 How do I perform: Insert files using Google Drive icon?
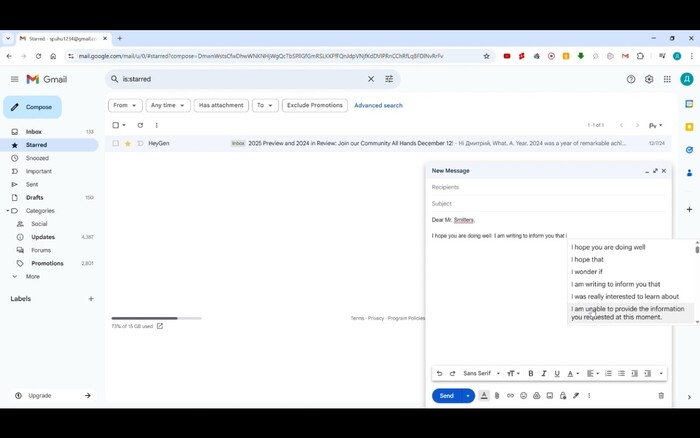536,396
